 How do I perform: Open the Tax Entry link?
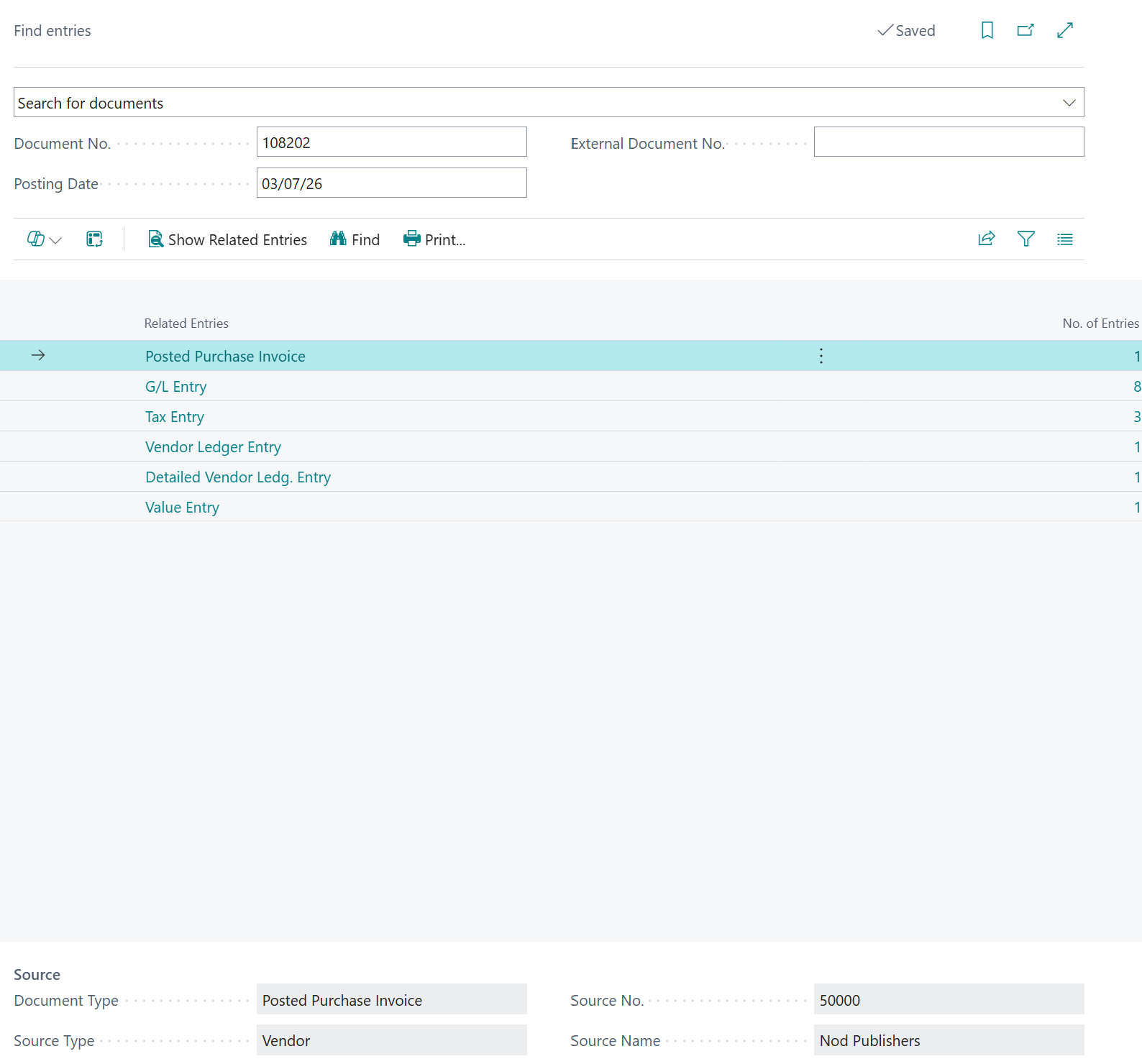175,417
